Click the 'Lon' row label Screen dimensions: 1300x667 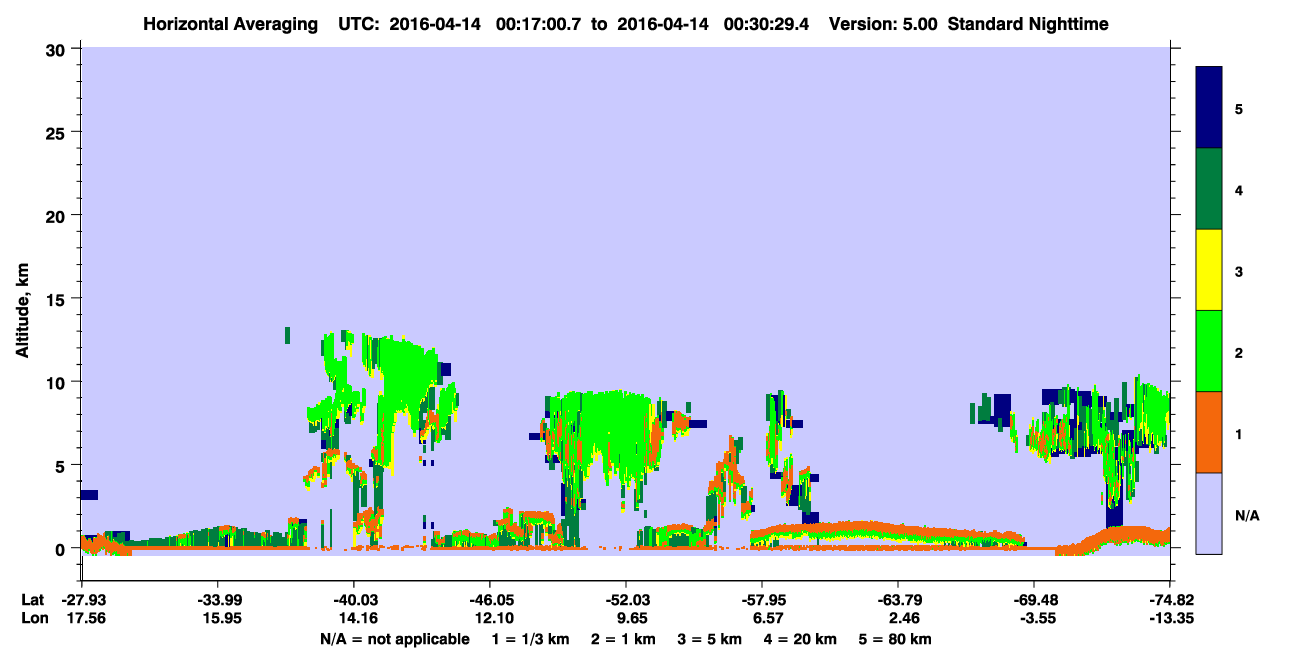point(33,619)
